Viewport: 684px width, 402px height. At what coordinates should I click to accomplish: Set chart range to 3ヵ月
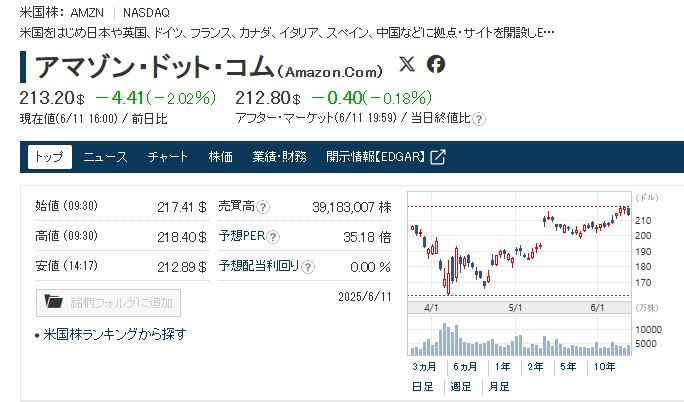(x=424, y=367)
